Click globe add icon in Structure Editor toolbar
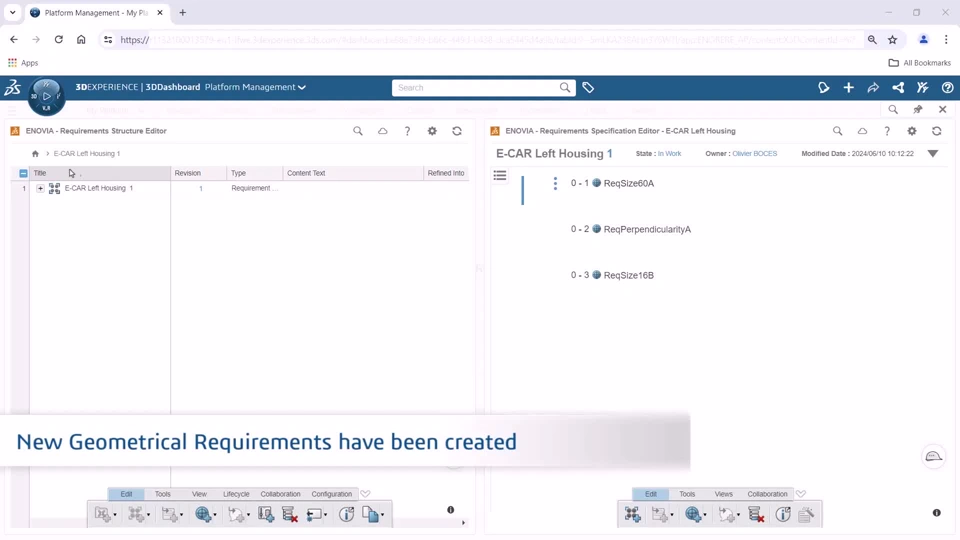This screenshot has height=540, width=960. (x=203, y=514)
